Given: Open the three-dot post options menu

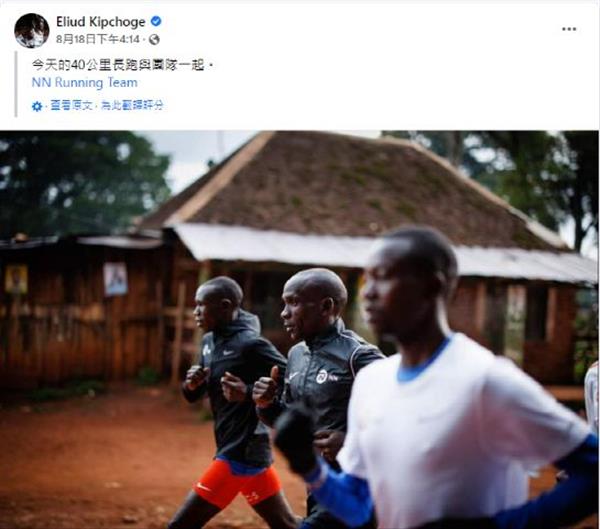Looking at the screenshot, I should pyautogui.click(x=569, y=29).
